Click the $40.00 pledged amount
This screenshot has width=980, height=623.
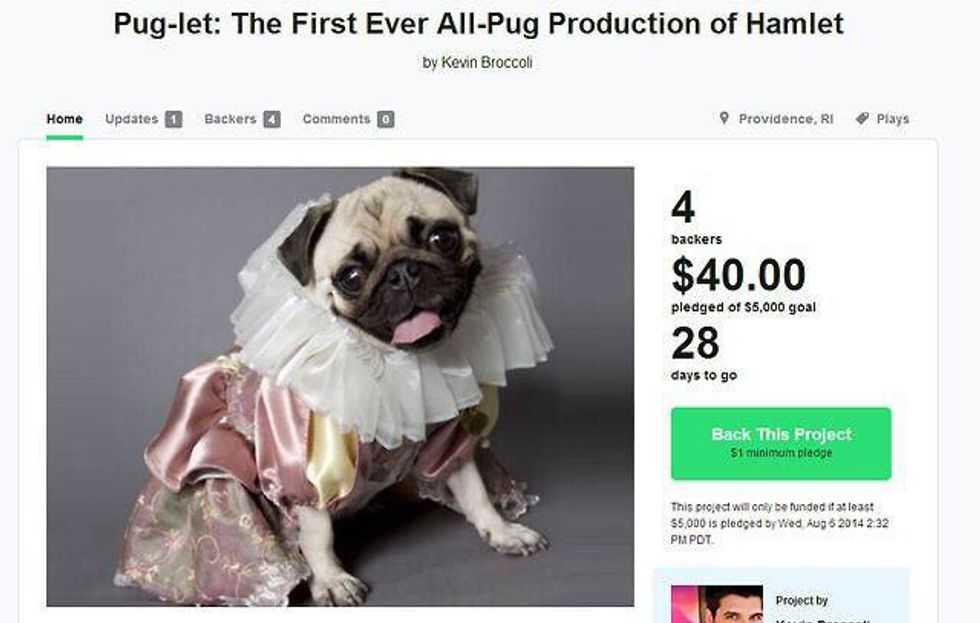point(738,275)
